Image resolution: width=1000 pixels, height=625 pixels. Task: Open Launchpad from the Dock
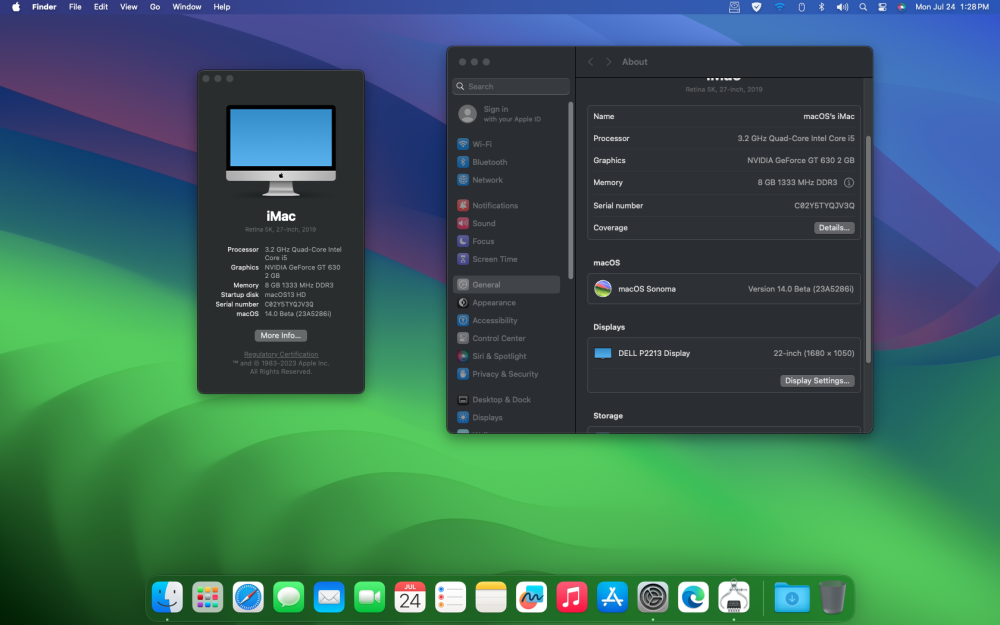[208, 598]
